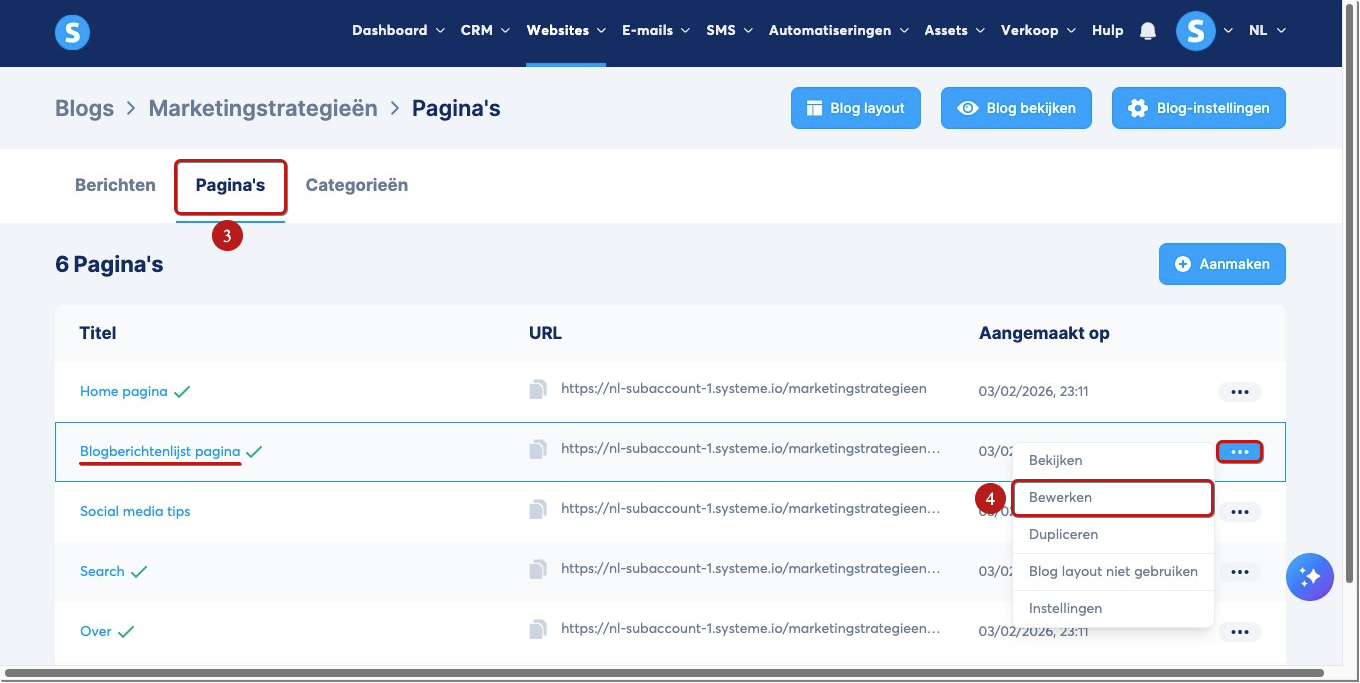The height and width of the screenshot is (683, 1360).
Task: Open the SMS dropdown
Action: click(729, 30)
